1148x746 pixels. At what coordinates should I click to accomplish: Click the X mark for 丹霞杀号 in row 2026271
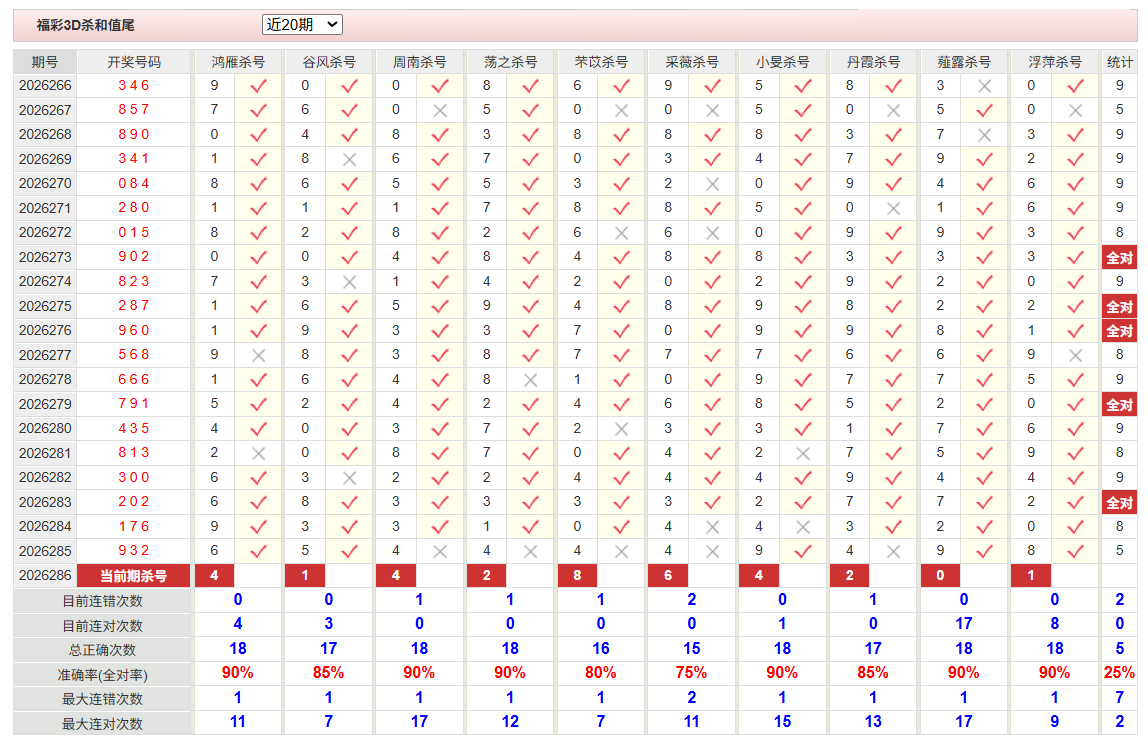pyautogui.click(x=893, y=209)
